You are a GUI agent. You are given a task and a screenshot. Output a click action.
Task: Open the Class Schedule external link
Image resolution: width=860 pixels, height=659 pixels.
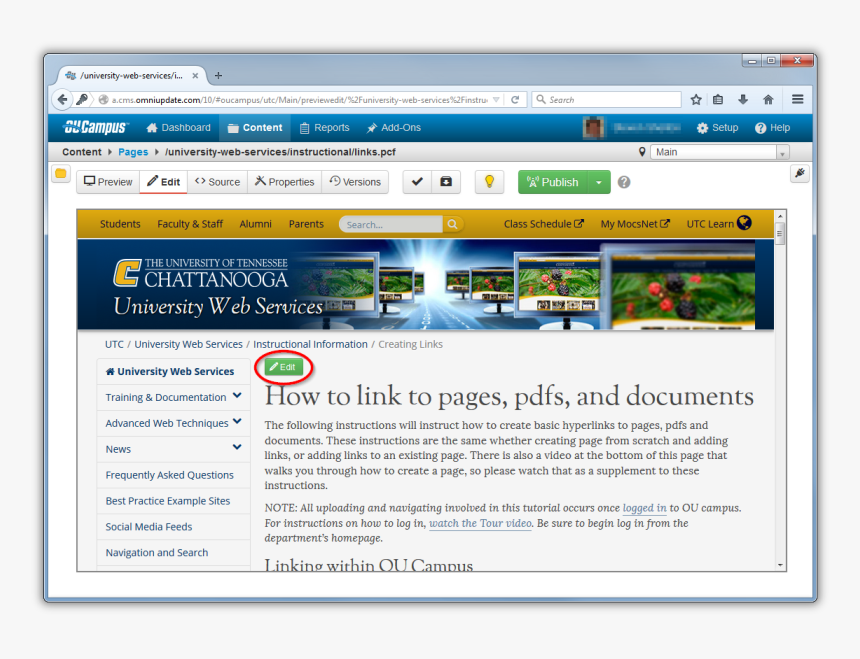click(544, 224)
